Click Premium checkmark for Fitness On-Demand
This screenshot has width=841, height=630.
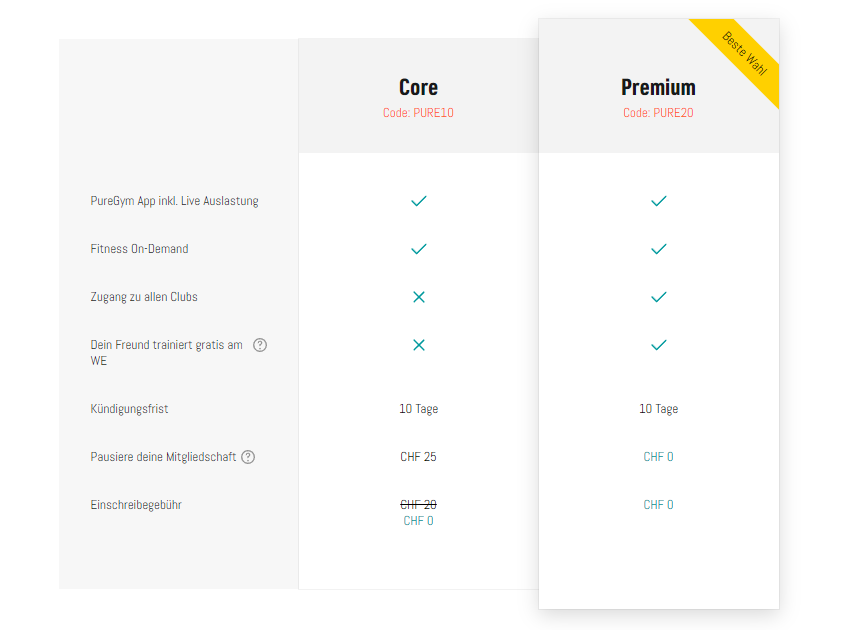pyautogui.click(x=658, y=249)
